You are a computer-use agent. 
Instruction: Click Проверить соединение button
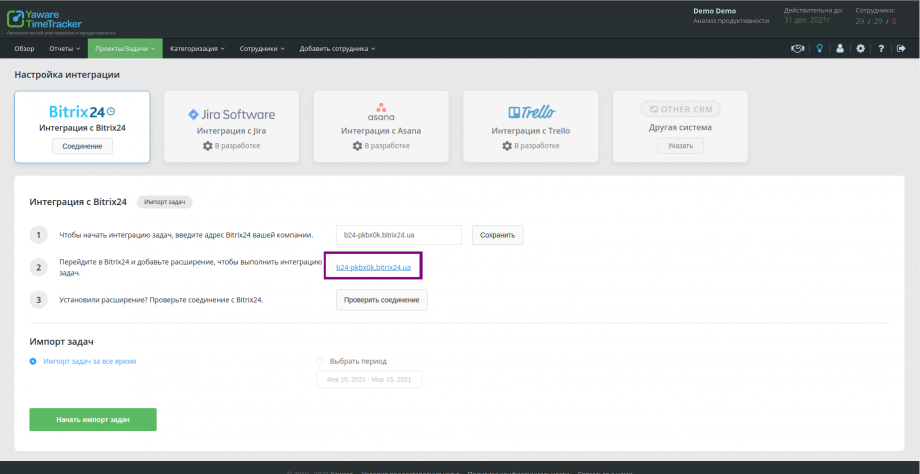tap(382, 300)
